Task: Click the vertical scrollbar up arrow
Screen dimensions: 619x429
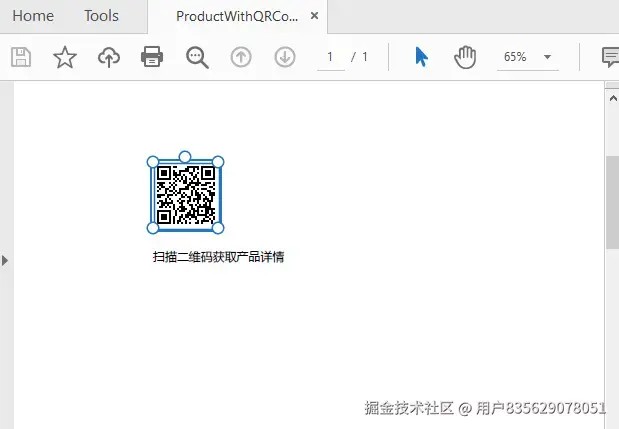Action: 613,98
